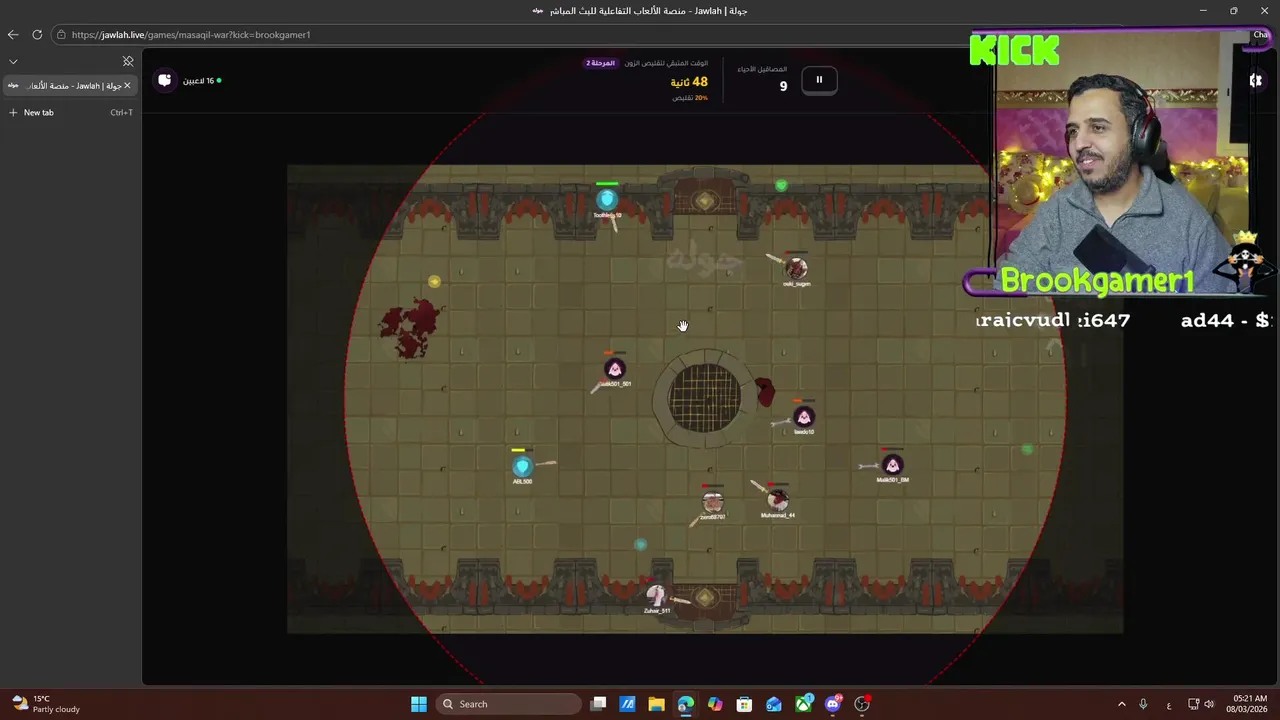Click the taskbar Search box
1280x720 pixels.
[510, 704]
